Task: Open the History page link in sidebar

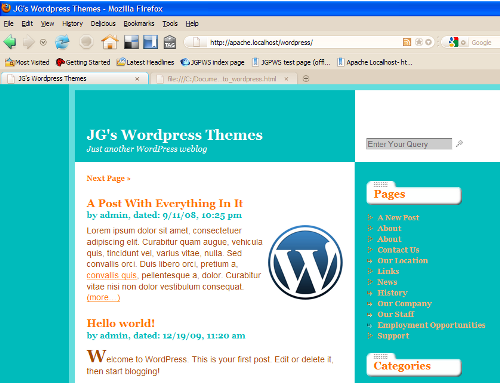Action: point(392,293)
